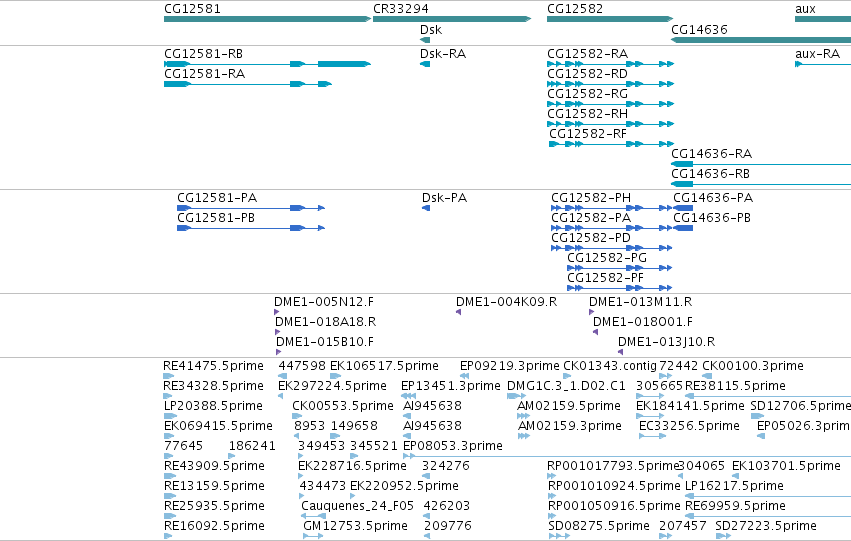Select the RP001010924.5prime EST label
The width and height of the screenshot is (851, 541).
point(614,486)
